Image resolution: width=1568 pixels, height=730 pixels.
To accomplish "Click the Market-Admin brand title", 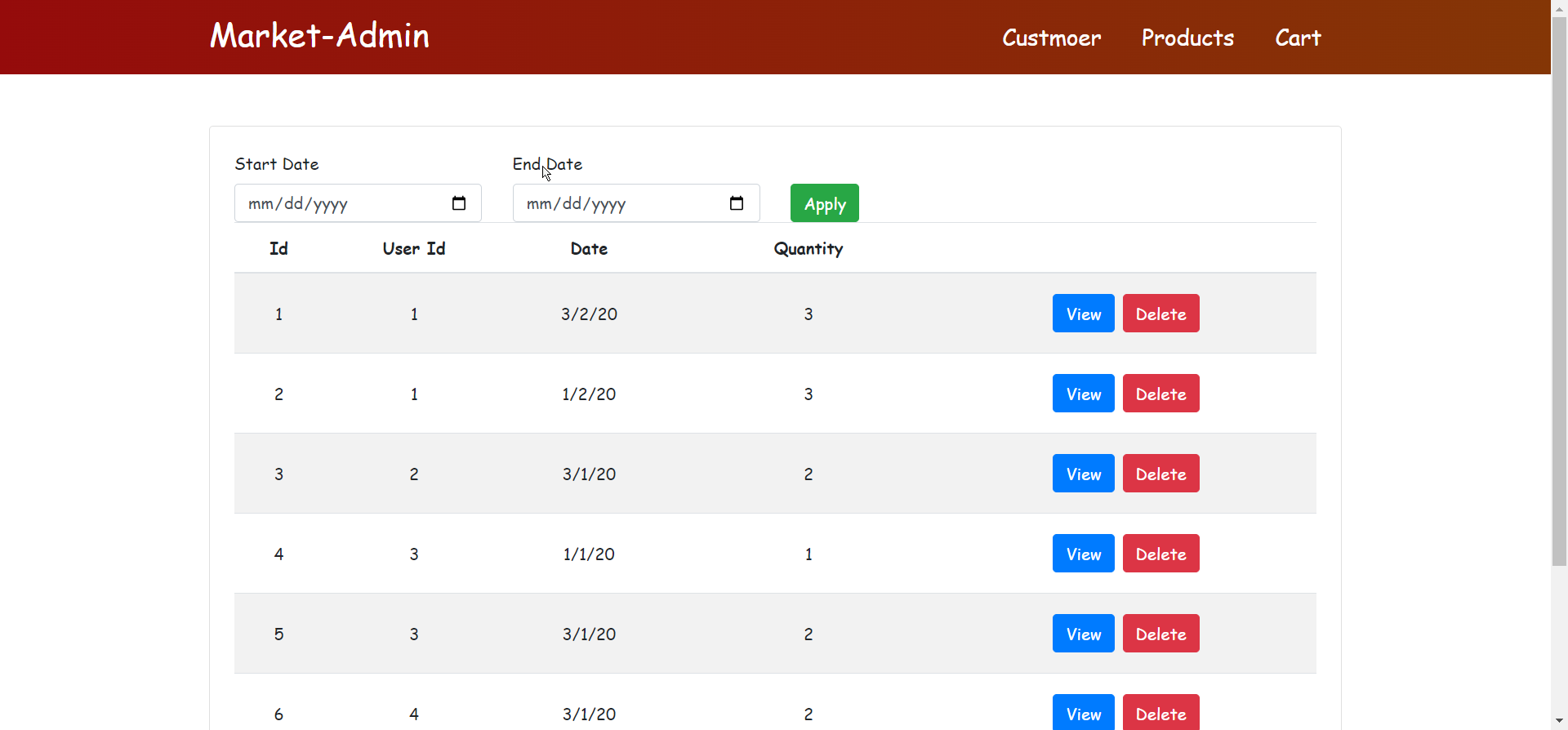I will click(319, 36).
